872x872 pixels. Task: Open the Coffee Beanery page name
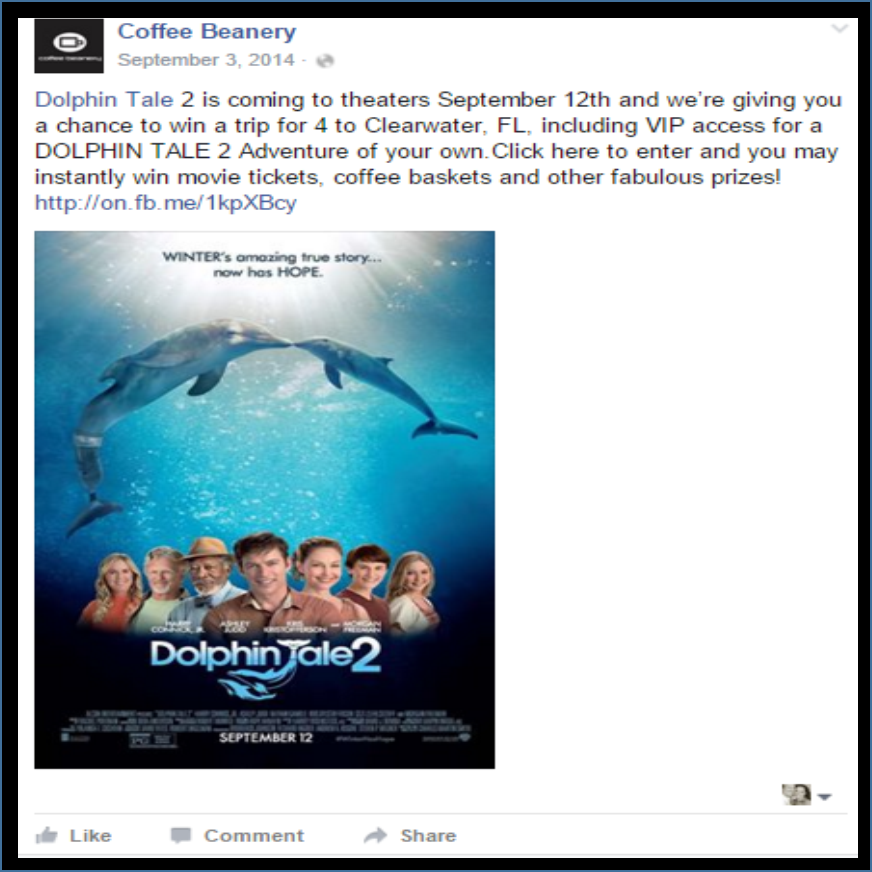click(x=207, y=31)
